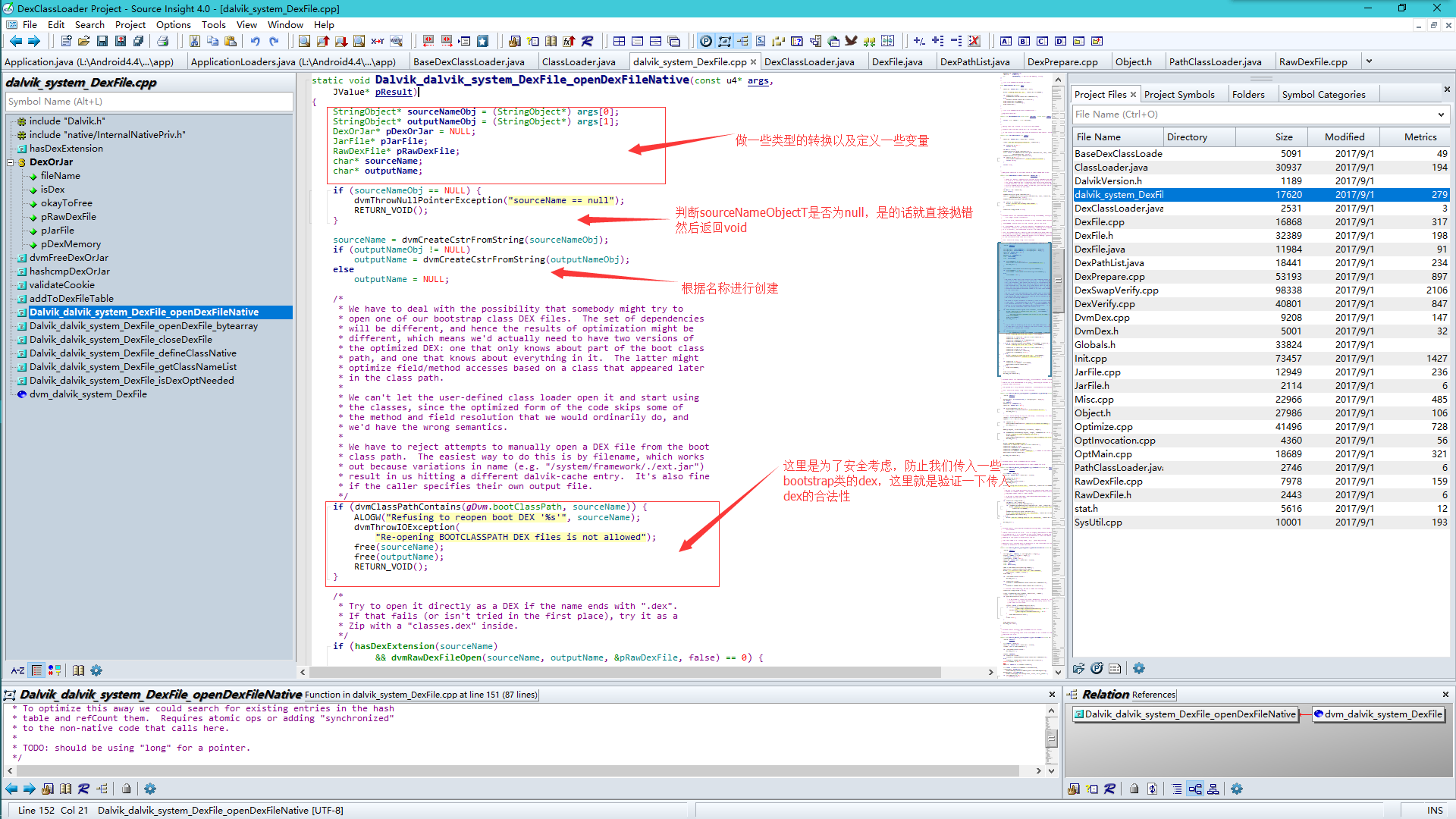
Task: Open the Replace X→Y tool
Action: [377, 42]
